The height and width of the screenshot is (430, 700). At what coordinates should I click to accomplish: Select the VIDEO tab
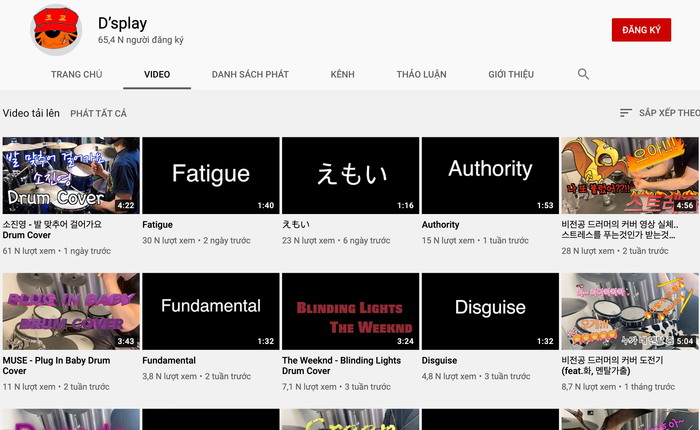[x=157, y=75]
